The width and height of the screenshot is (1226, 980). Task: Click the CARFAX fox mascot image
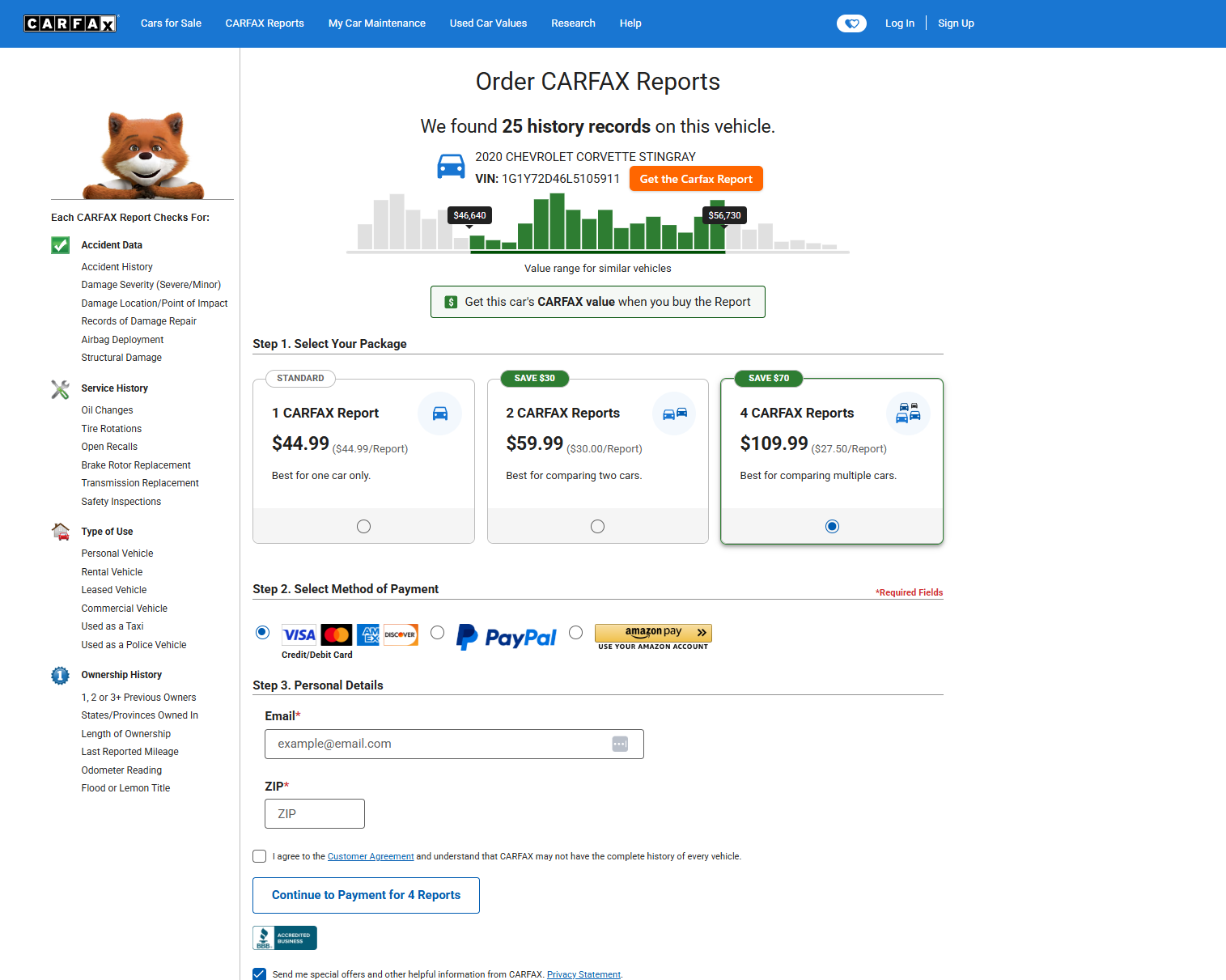pyautogui.click(x=143, y=155)
